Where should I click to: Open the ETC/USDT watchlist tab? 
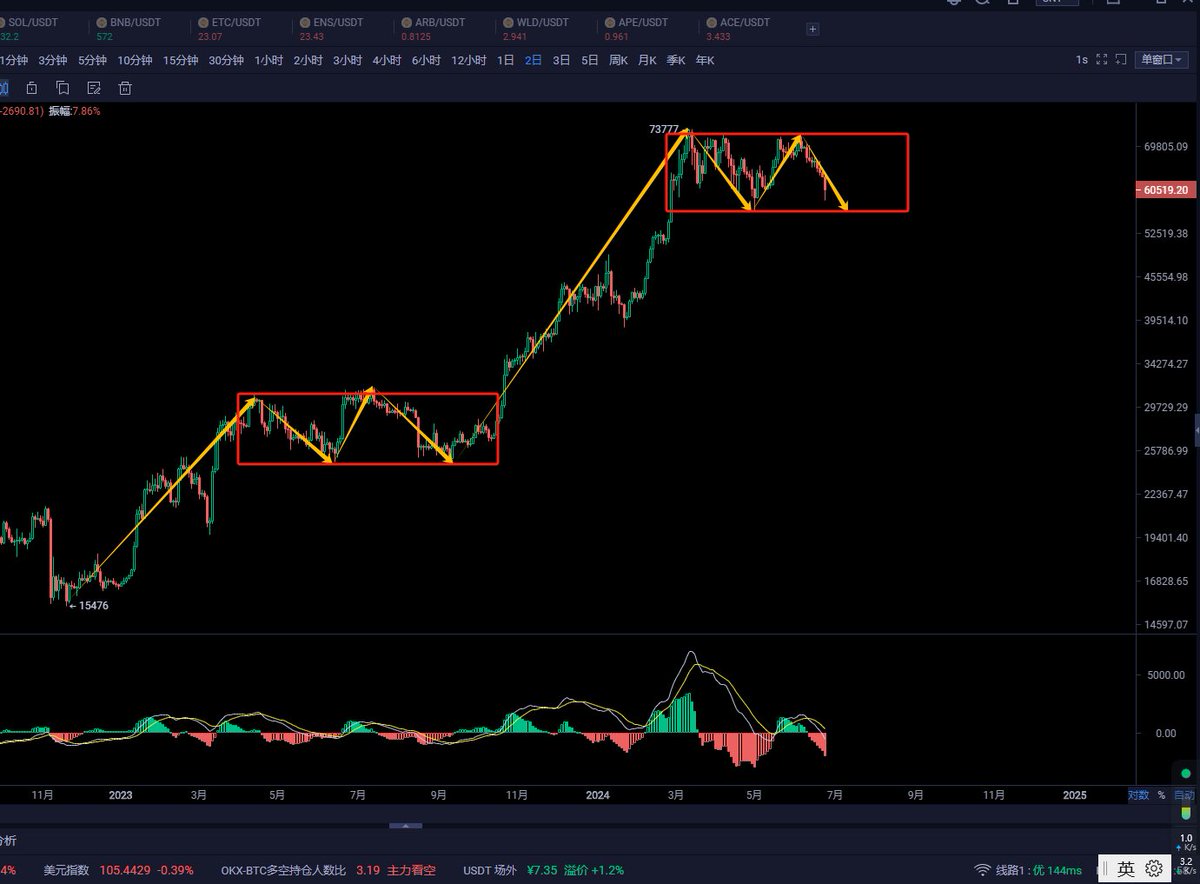click(229, 28)
